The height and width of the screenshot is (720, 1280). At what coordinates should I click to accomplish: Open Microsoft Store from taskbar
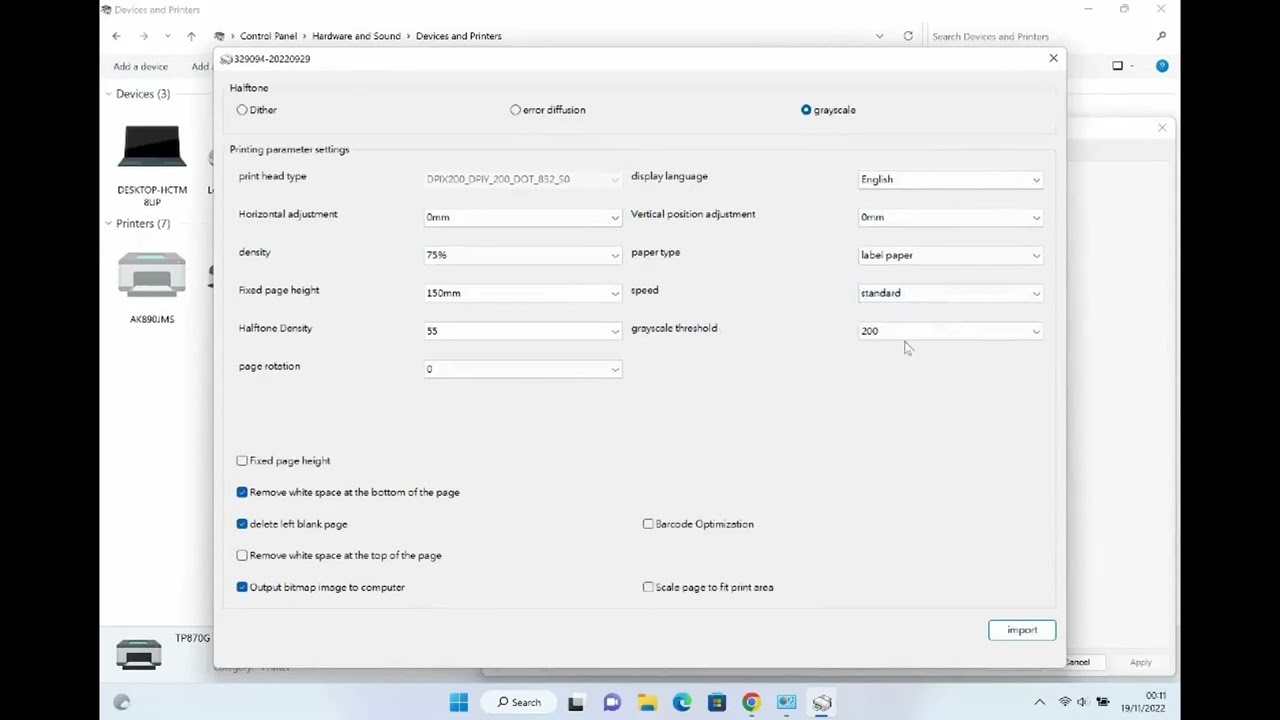tap(717, 702)
